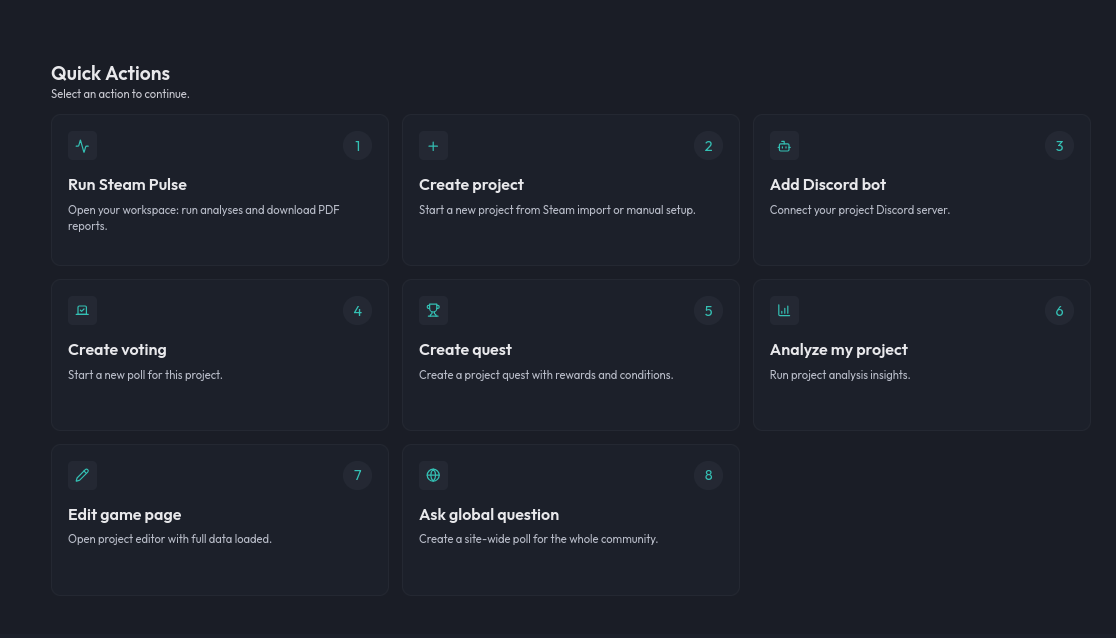Select the robot icon on Add Discord bot
Screen dimensions: 1116x638
[x=784, y=145]
